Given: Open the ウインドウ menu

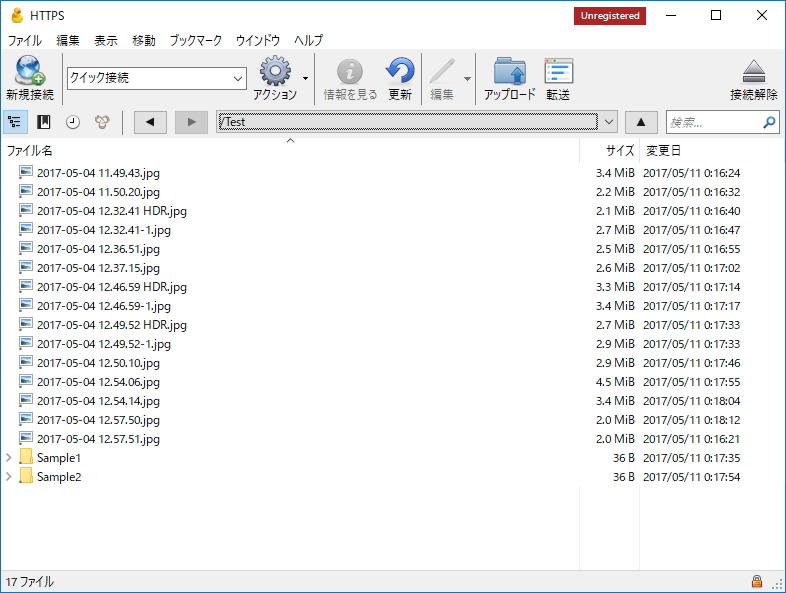Looking at the screenshot, I should pos(258,41).
